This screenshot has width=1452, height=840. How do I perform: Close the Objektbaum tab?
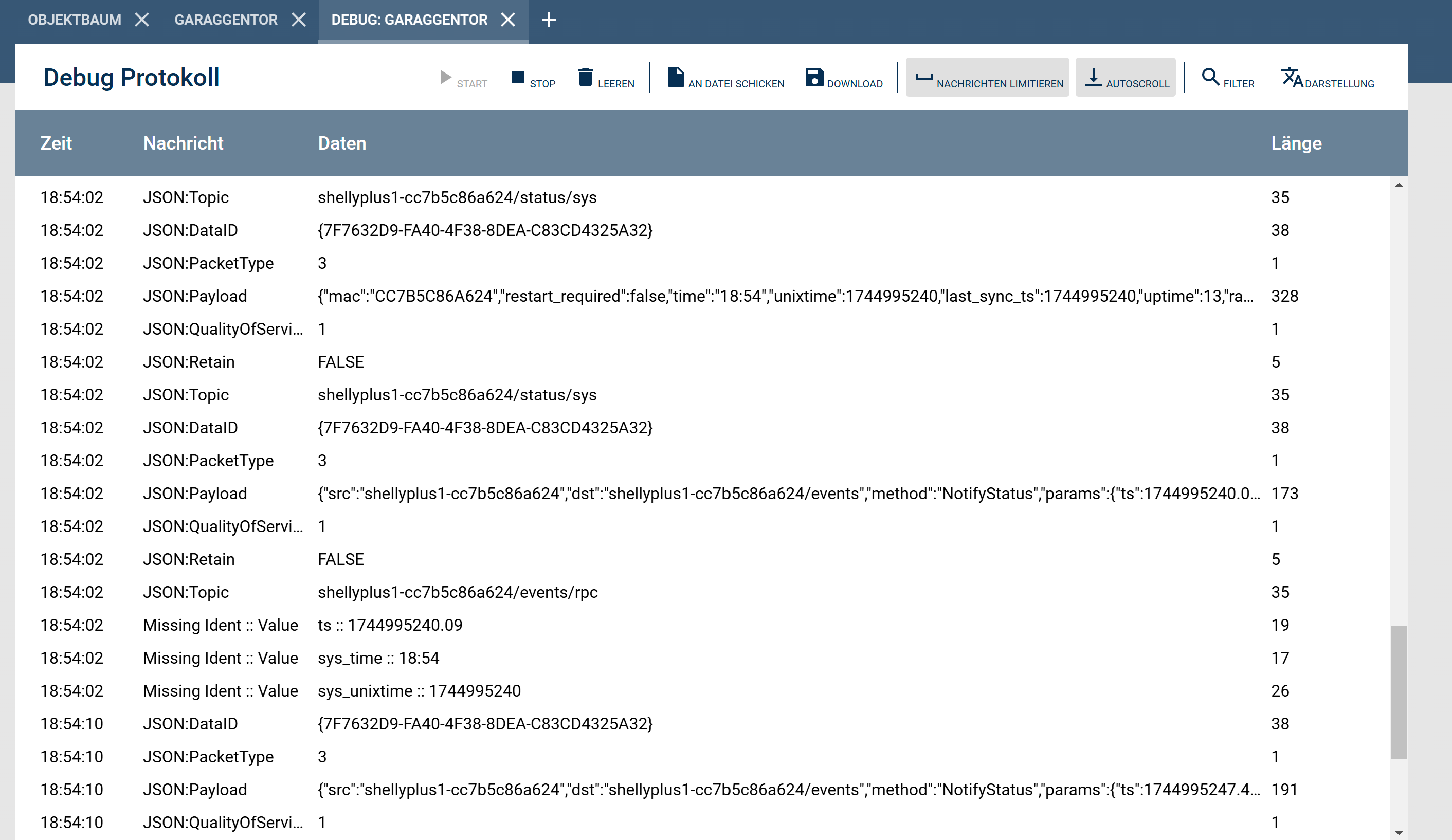(x=142, y=20)
